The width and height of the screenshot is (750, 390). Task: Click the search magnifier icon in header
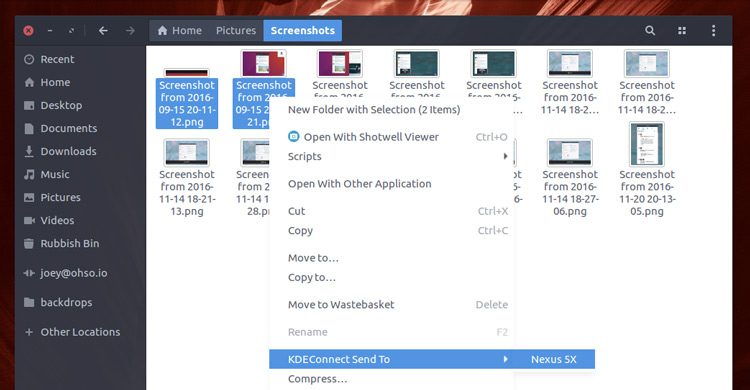coord(650,31)
